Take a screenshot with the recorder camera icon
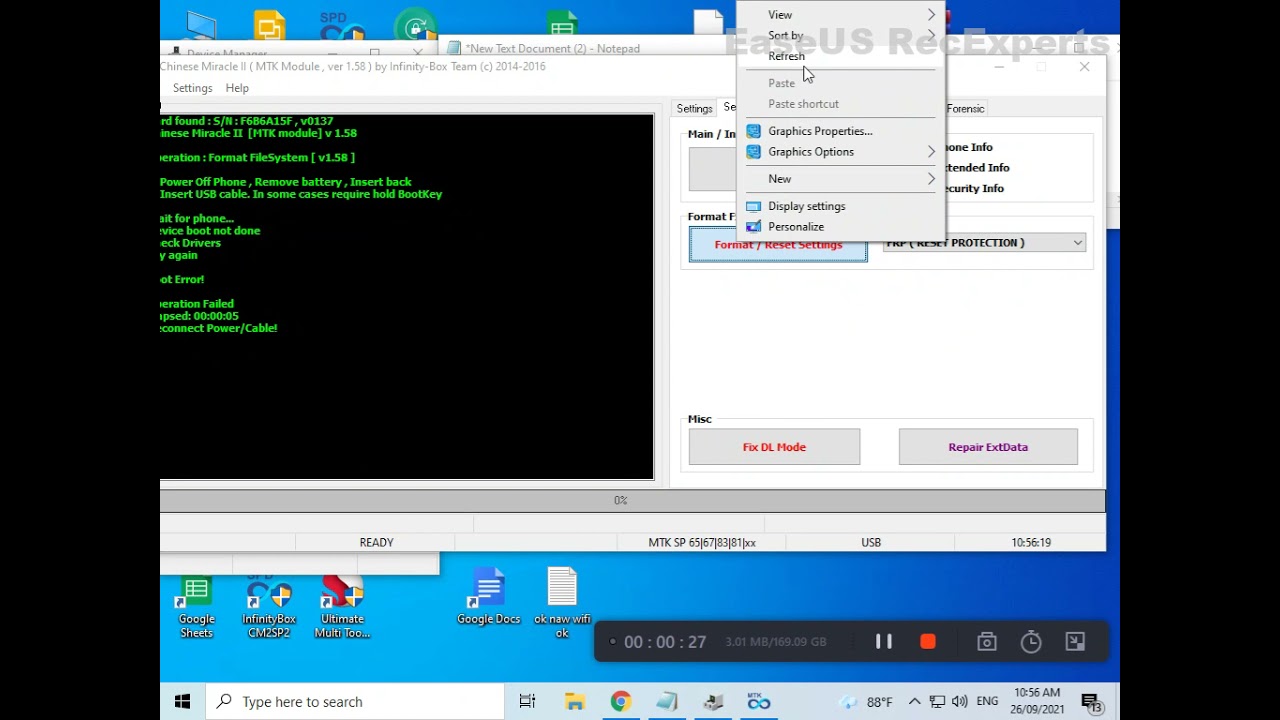Screen dimensions: 1280x720 [987, 642]
